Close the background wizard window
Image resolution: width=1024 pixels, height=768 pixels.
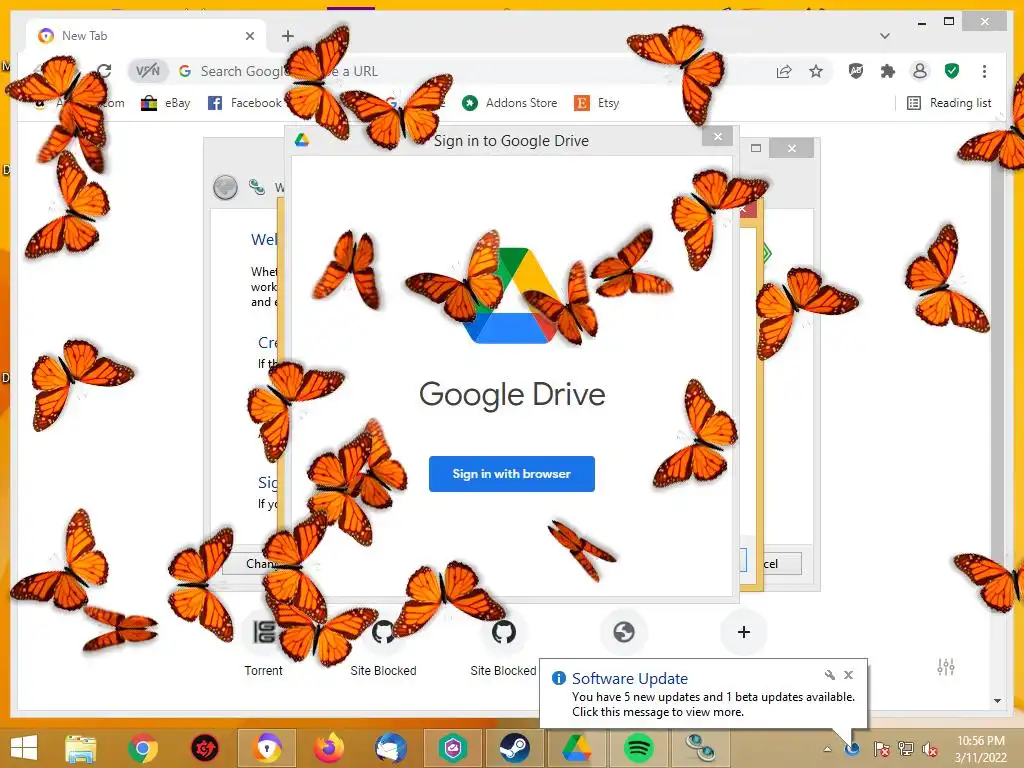click(792, 149)
